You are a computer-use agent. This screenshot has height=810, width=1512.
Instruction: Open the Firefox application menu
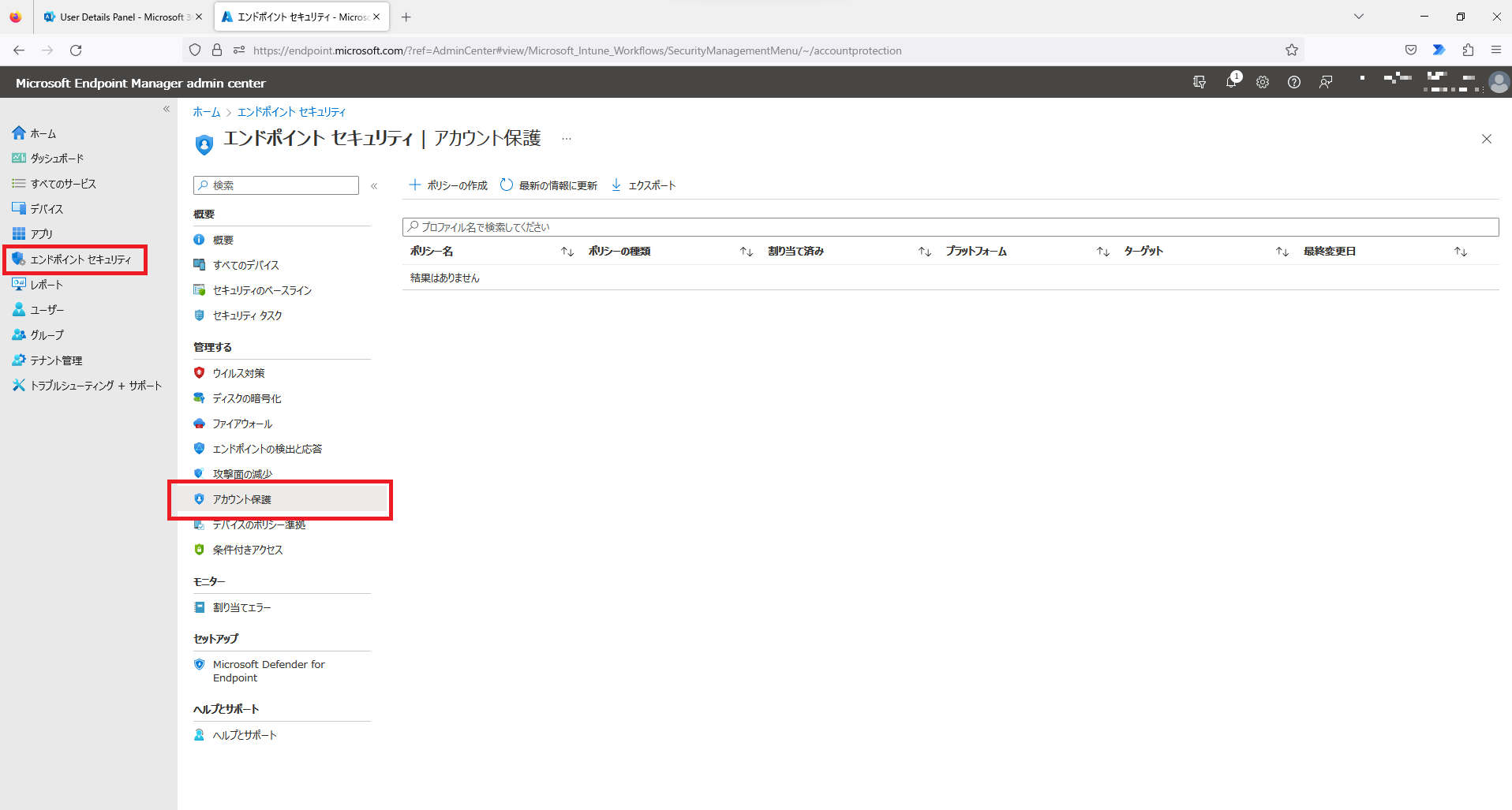1496,50
